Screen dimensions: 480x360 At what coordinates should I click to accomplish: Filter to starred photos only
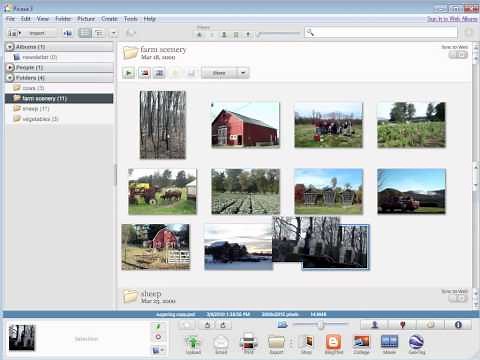click(x=199, y=34)
